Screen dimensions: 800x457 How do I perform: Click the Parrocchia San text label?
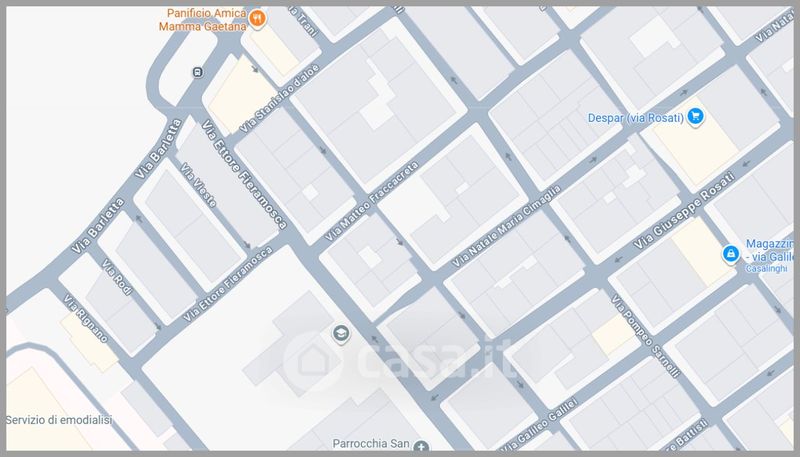click(x=371, y=443)
